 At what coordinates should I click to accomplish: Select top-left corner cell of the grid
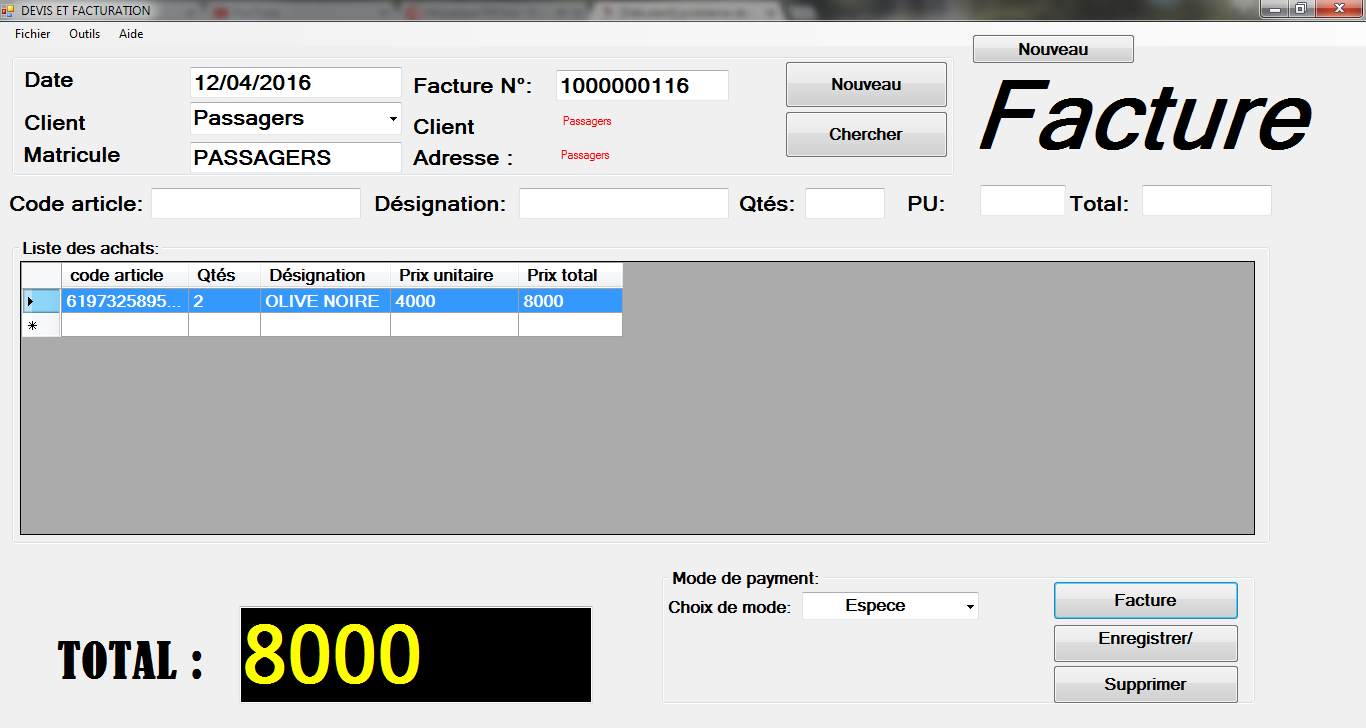41,275
